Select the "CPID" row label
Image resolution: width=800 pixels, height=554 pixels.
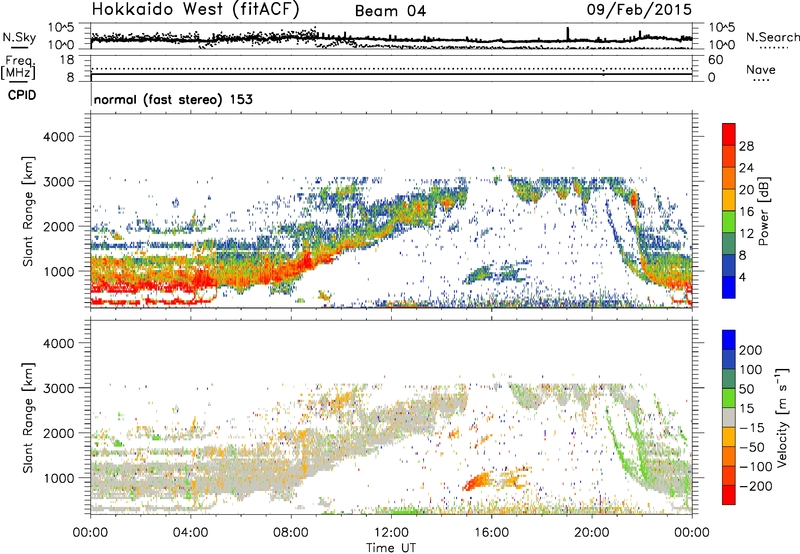22,95
